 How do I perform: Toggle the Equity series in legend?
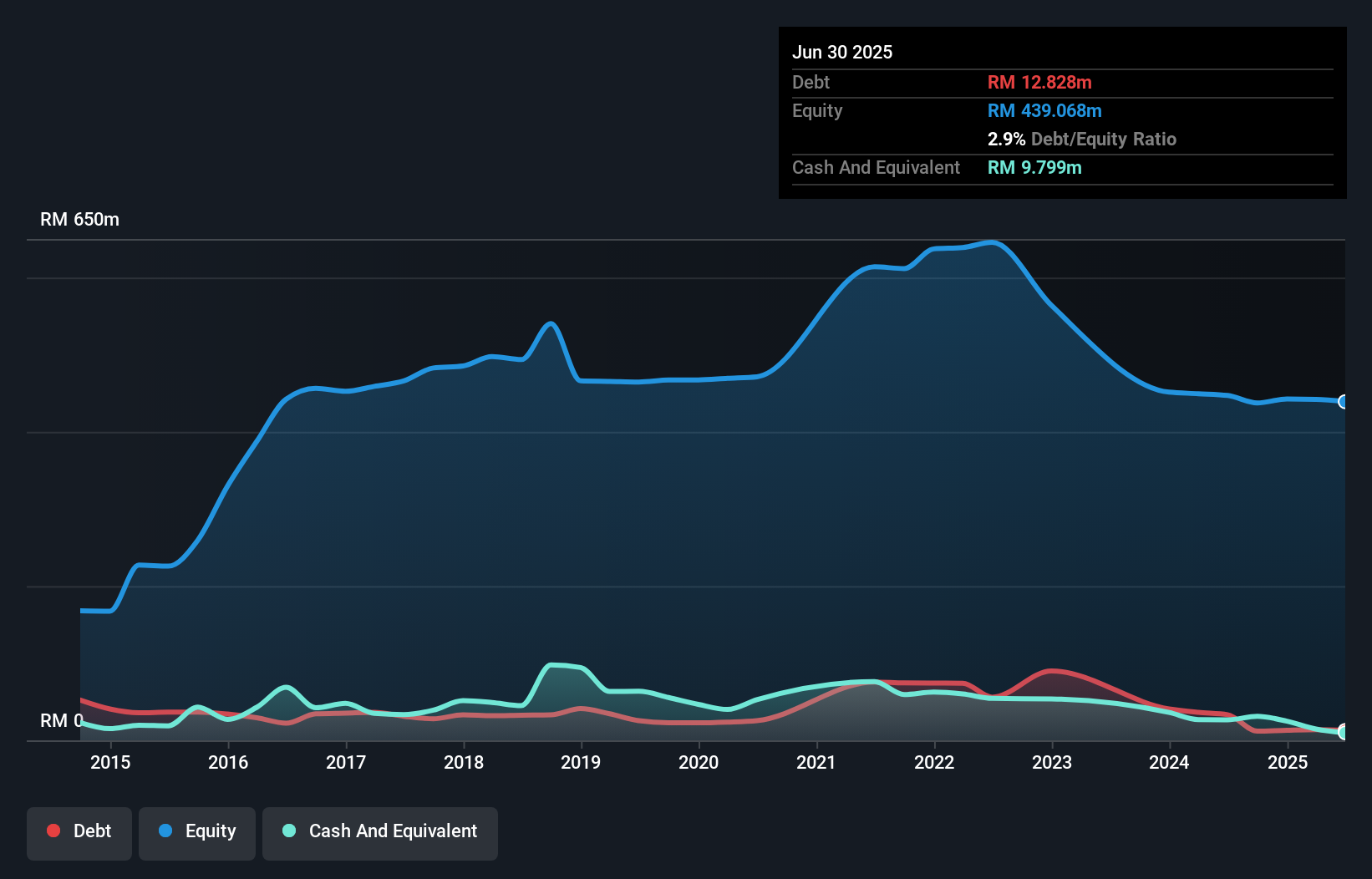pos(197,831)
